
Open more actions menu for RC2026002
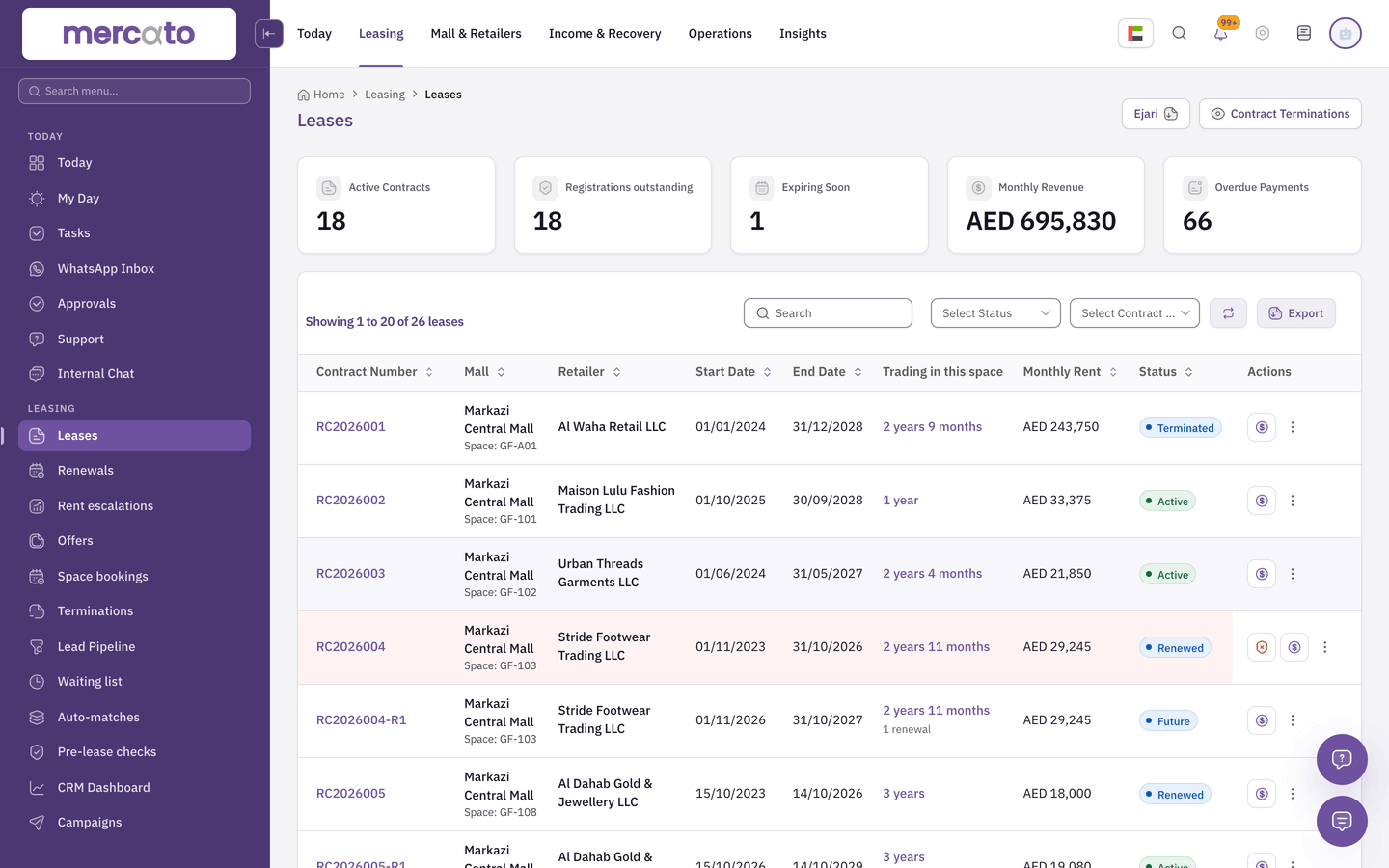(1293, 501)
